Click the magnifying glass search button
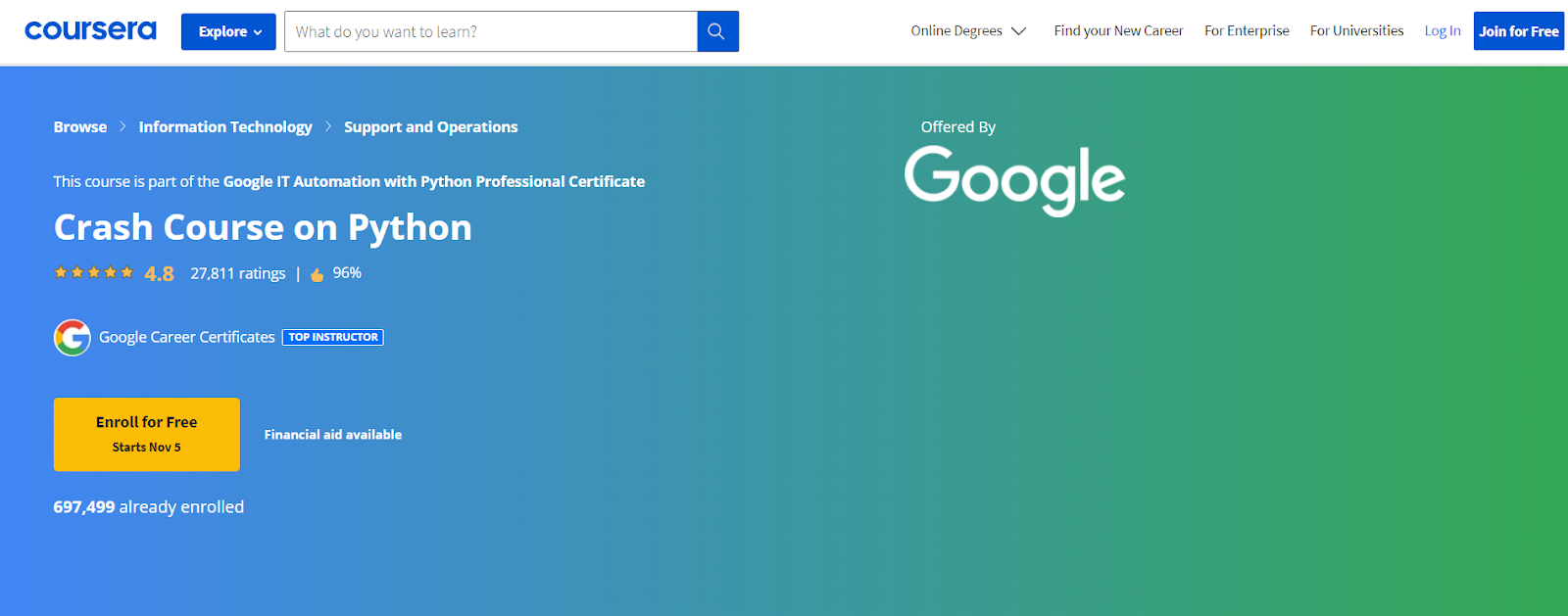 tap(717, 31)
